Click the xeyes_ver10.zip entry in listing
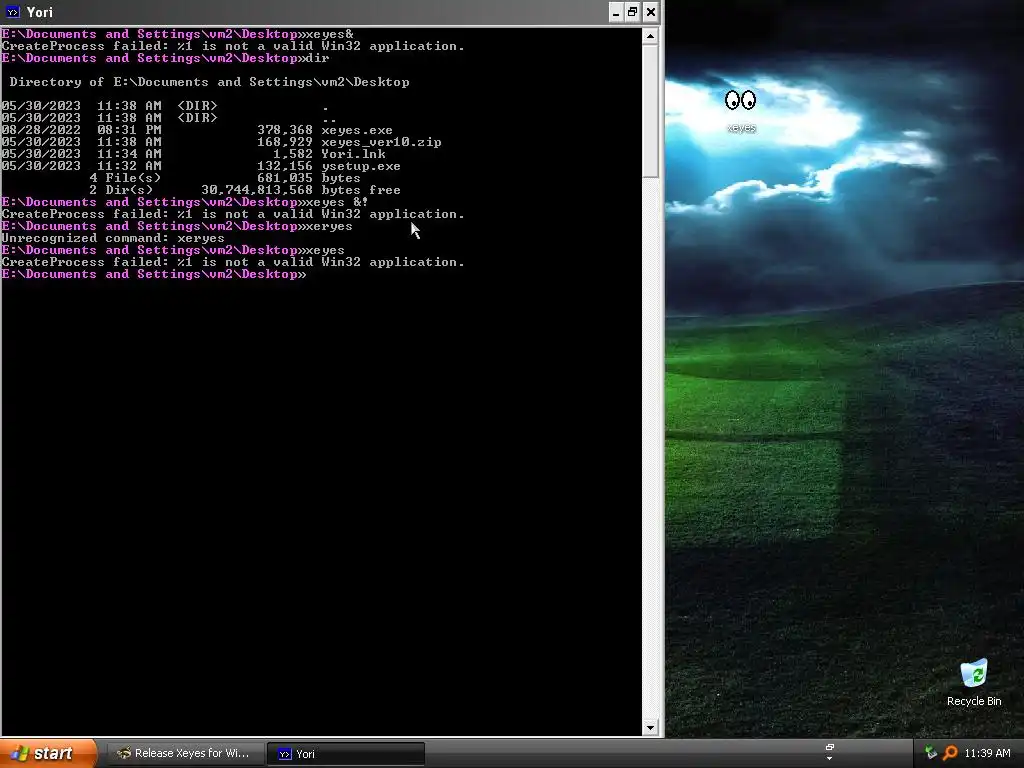The width and height of the screenshot is (1024, 768). [381, 142]
